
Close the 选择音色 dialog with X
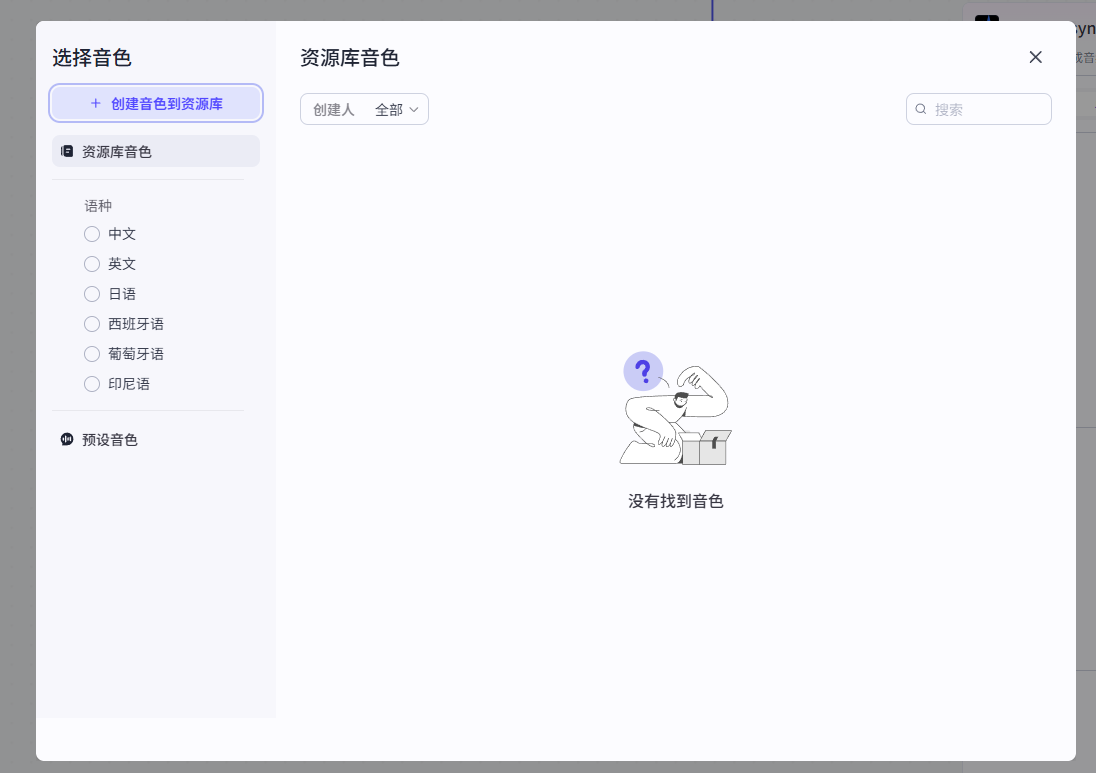(x=1035, y=57)
